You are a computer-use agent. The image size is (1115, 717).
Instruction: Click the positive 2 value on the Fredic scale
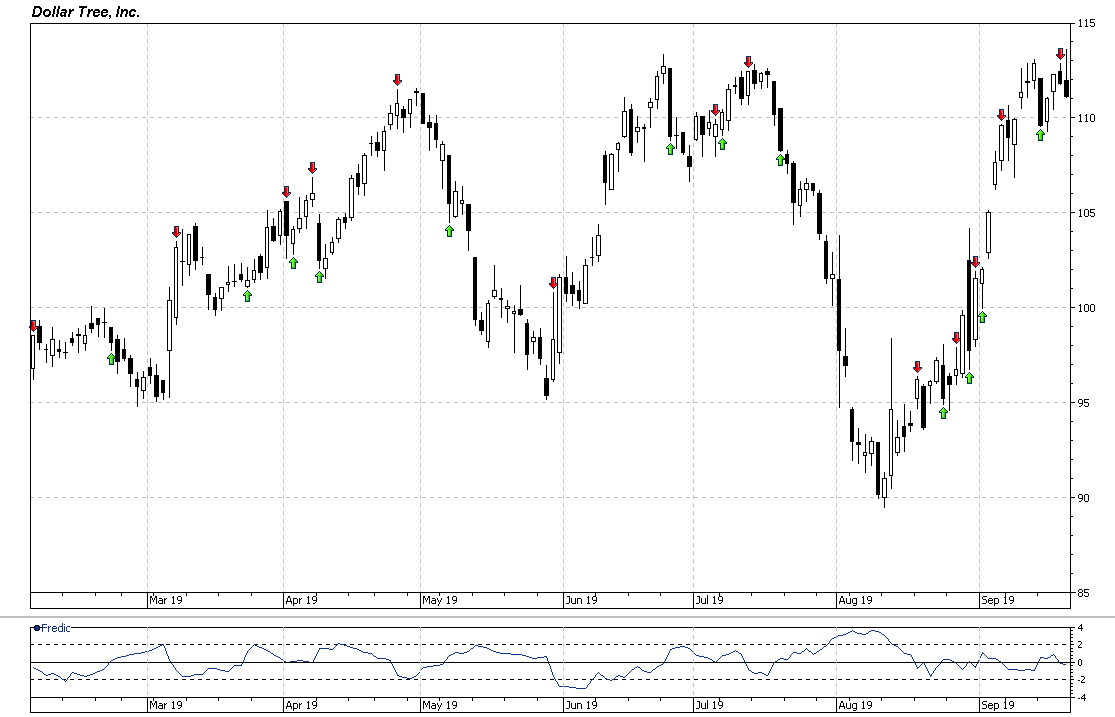pos(1080,645)
